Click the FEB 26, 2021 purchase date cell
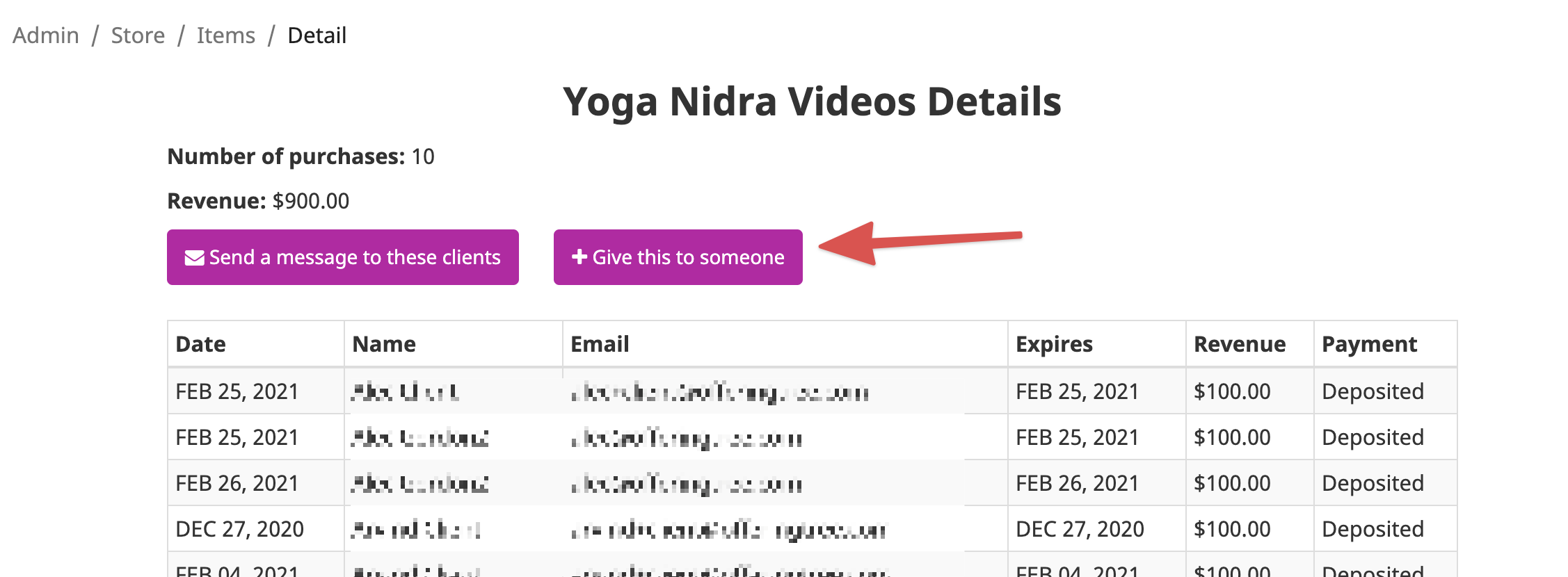1568x577 pixels. pos(237,483)
